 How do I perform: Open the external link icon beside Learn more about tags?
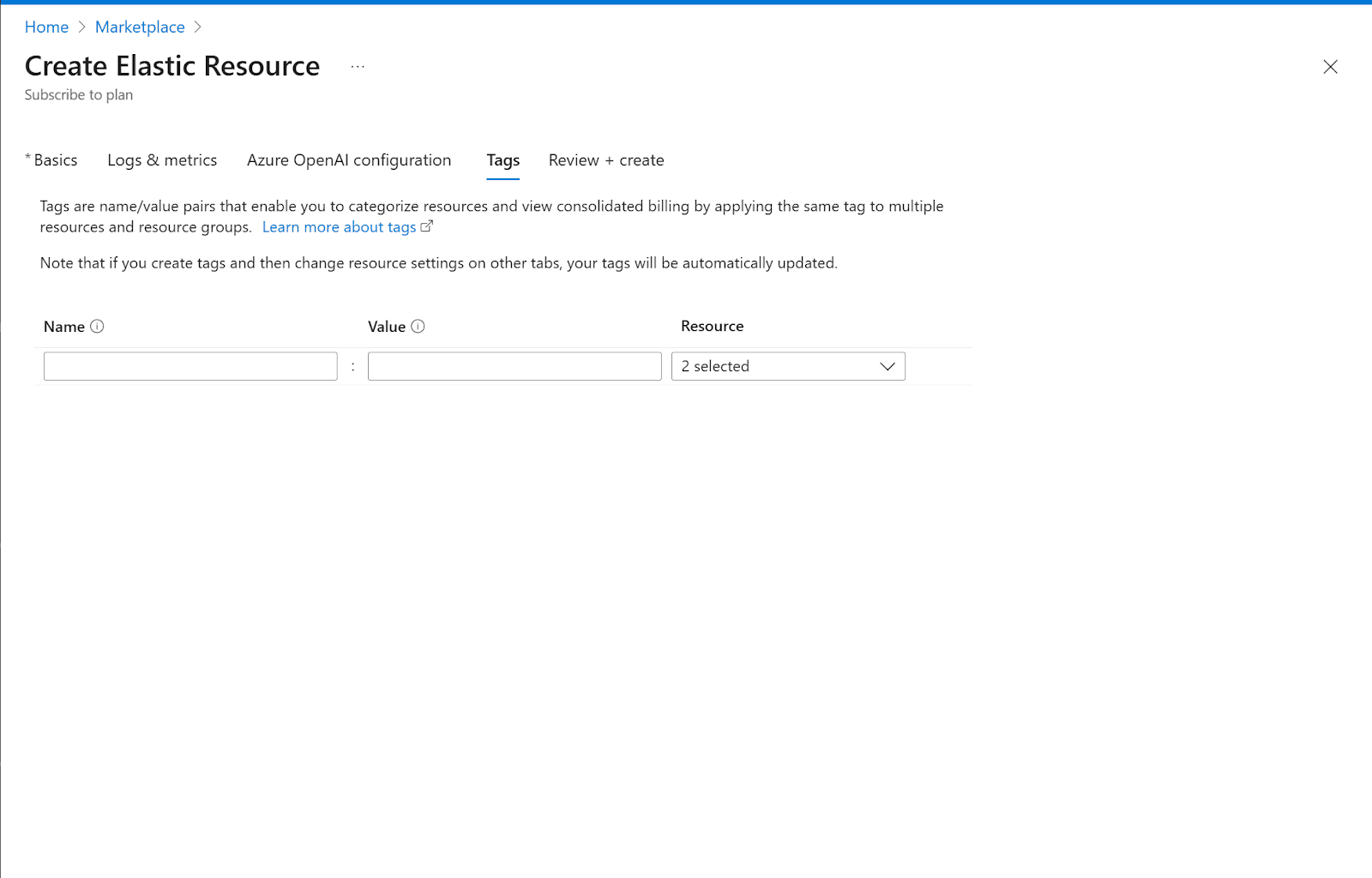427,226
